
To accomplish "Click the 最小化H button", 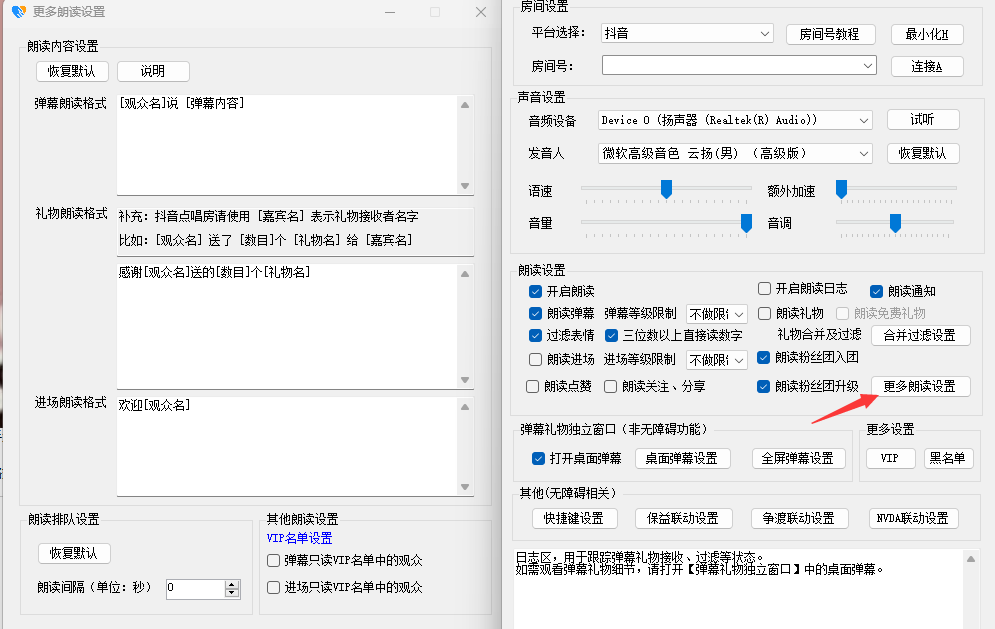I will click(927, 34).
